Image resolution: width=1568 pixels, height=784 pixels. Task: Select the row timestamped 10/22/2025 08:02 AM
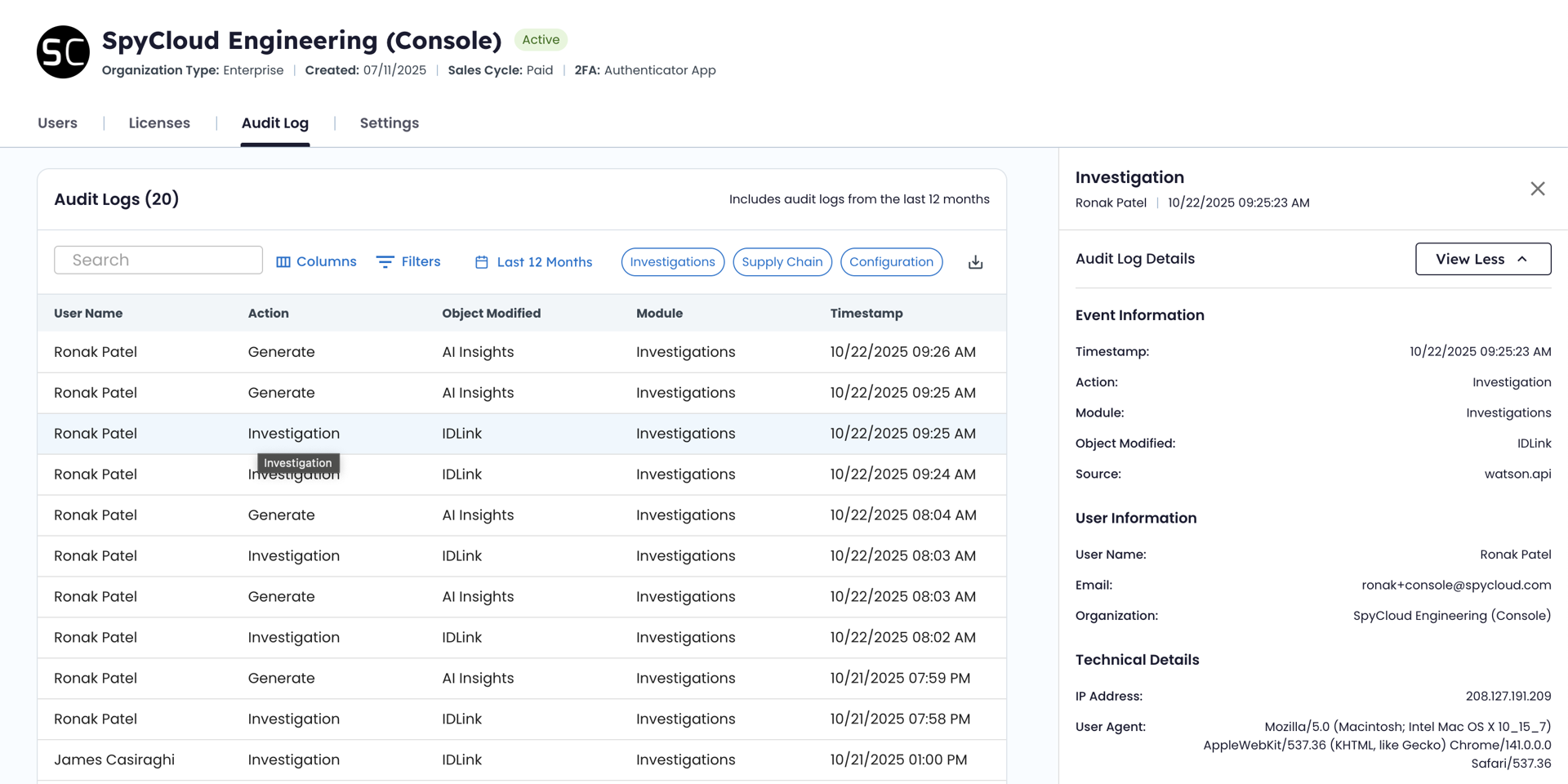click(x=522, y=638)
